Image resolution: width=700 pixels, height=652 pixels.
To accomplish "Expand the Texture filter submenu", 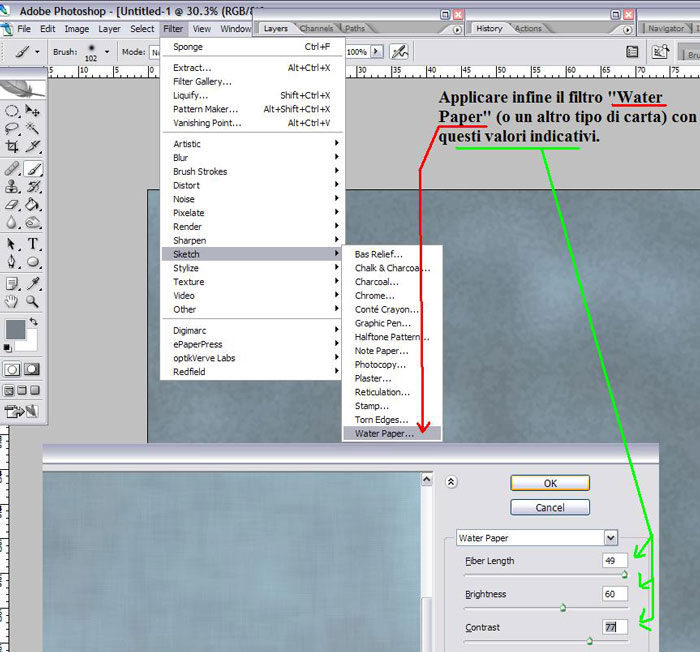I will click(x=253, y=282).
